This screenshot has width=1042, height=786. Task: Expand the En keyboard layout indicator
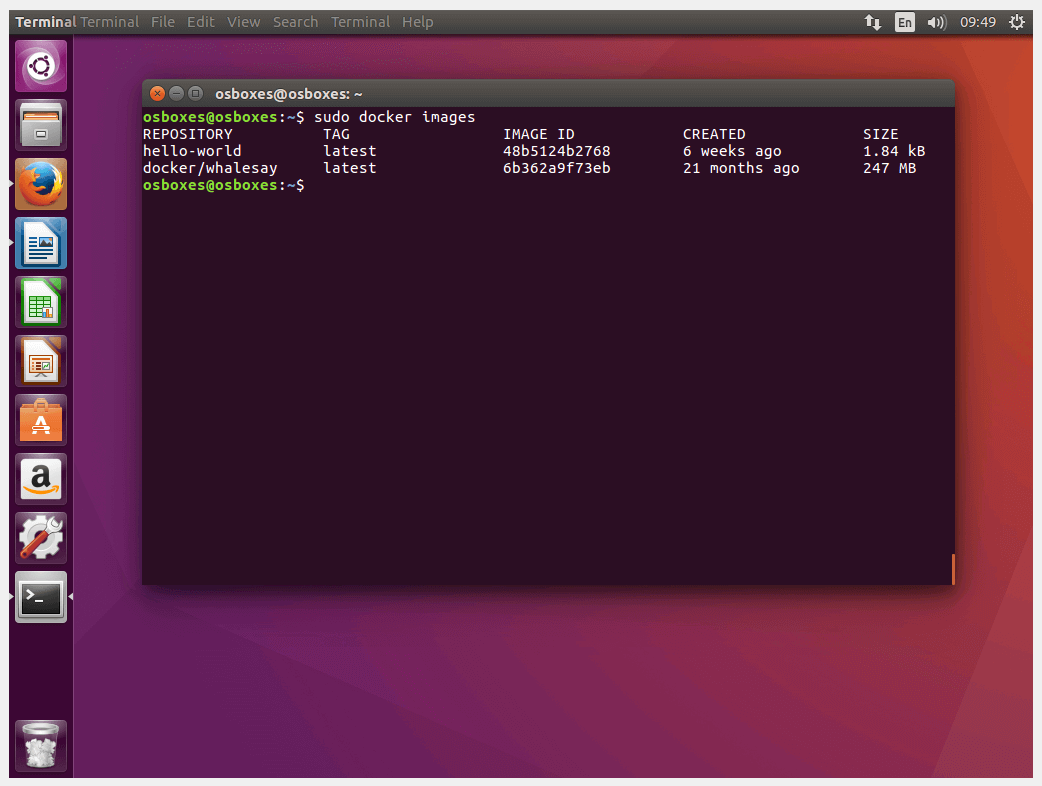904,22
